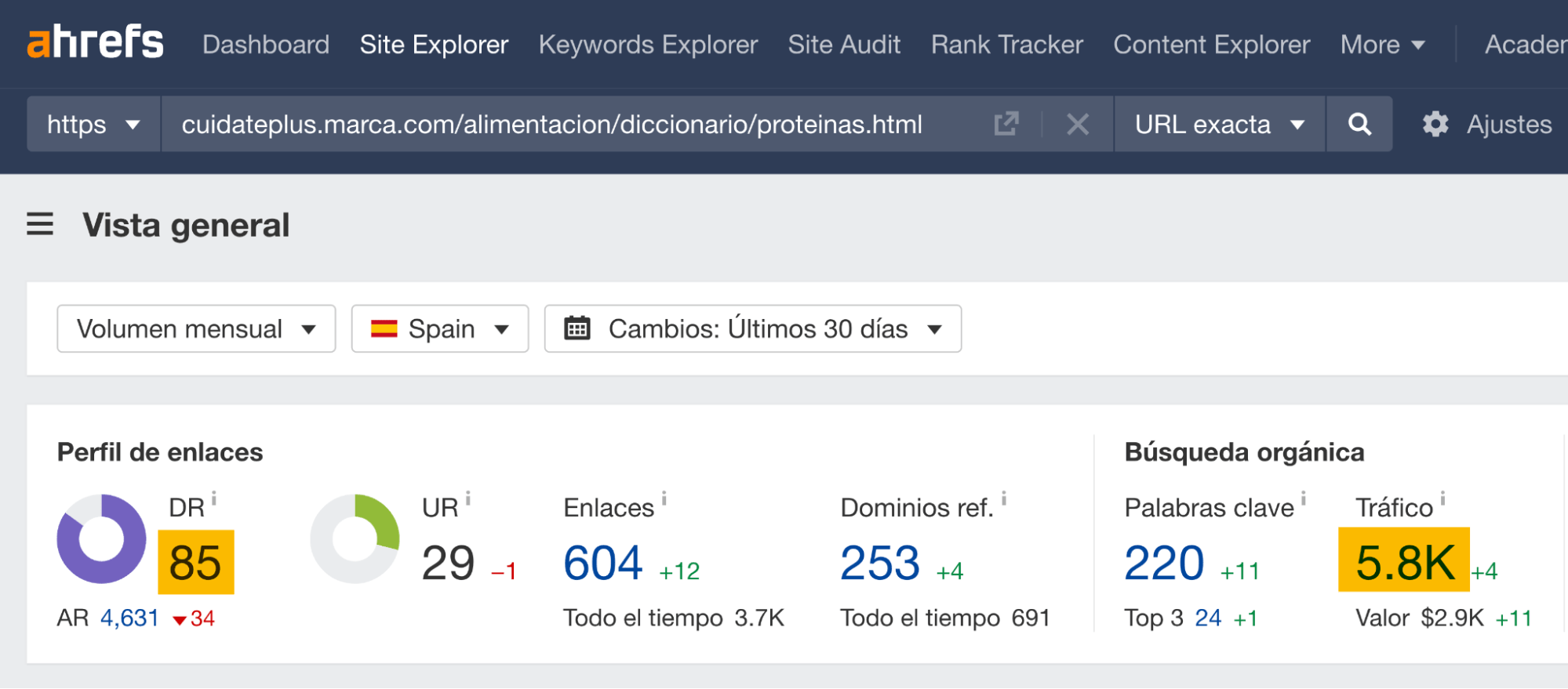Go to Dashboard
This screenshot has height=689, width=1568.
(266, 45)
